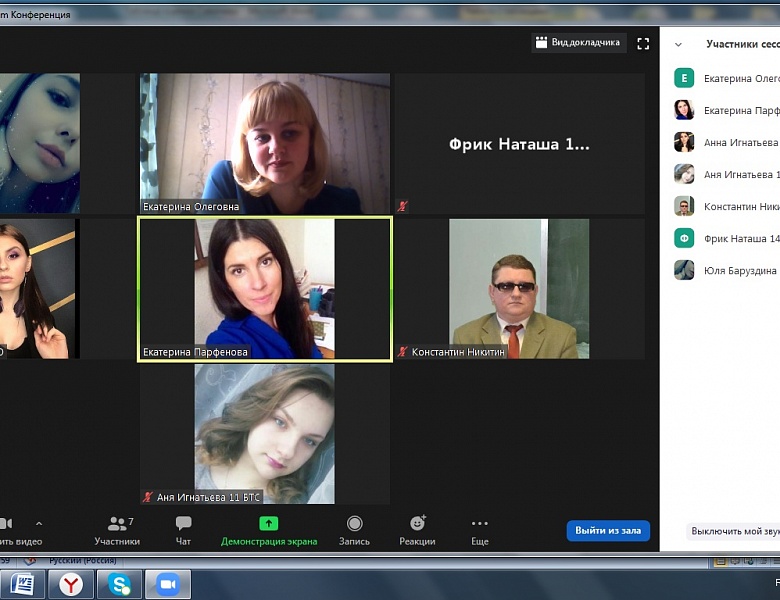Image resolution: width=780 pixels, height=600 pixels.
Task: Click green Ф avatar of Фрик Наташа
Action: (684, 238)
